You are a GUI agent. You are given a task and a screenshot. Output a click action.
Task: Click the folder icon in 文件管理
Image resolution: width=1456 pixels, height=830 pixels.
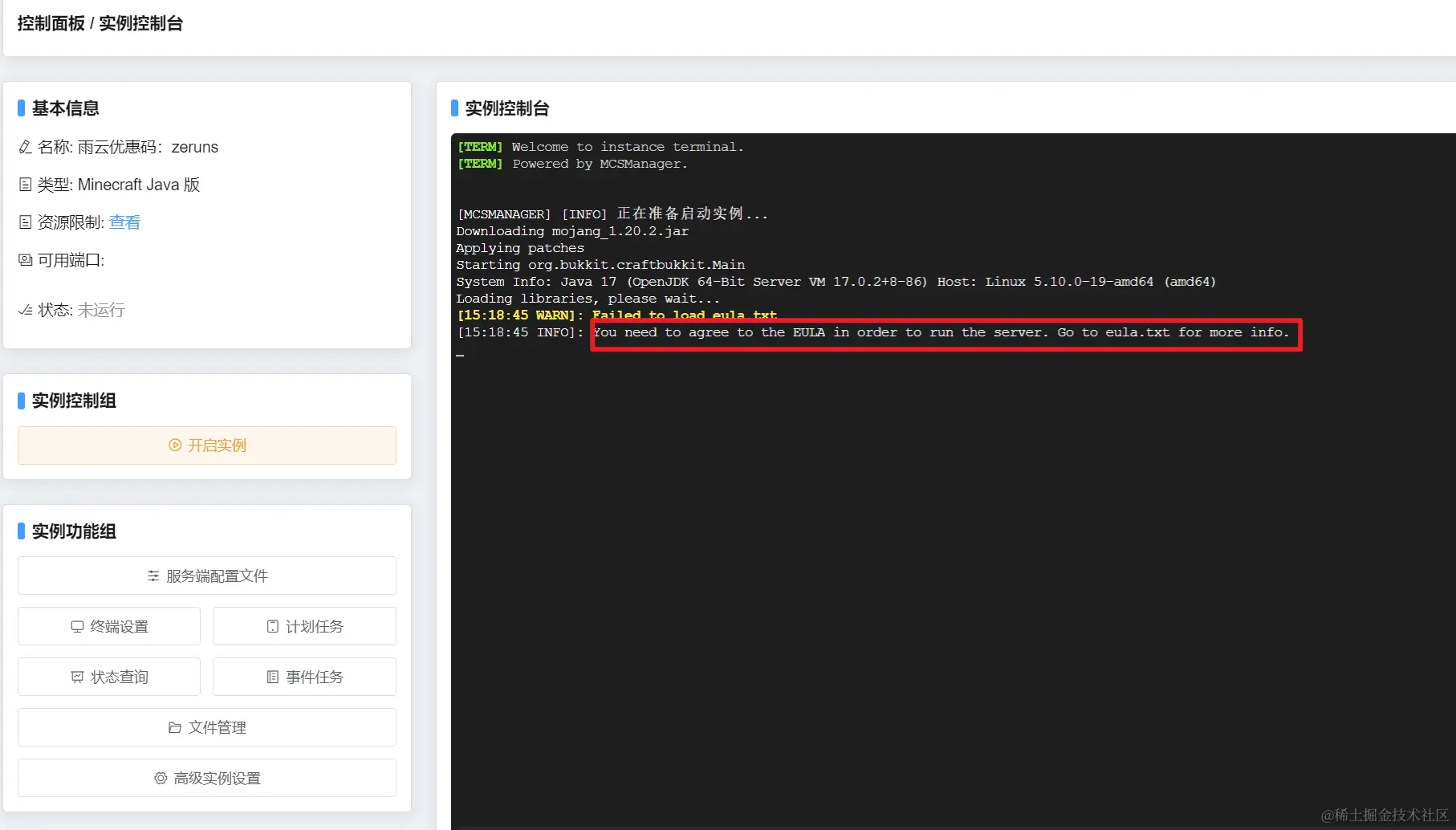point(175,728)
